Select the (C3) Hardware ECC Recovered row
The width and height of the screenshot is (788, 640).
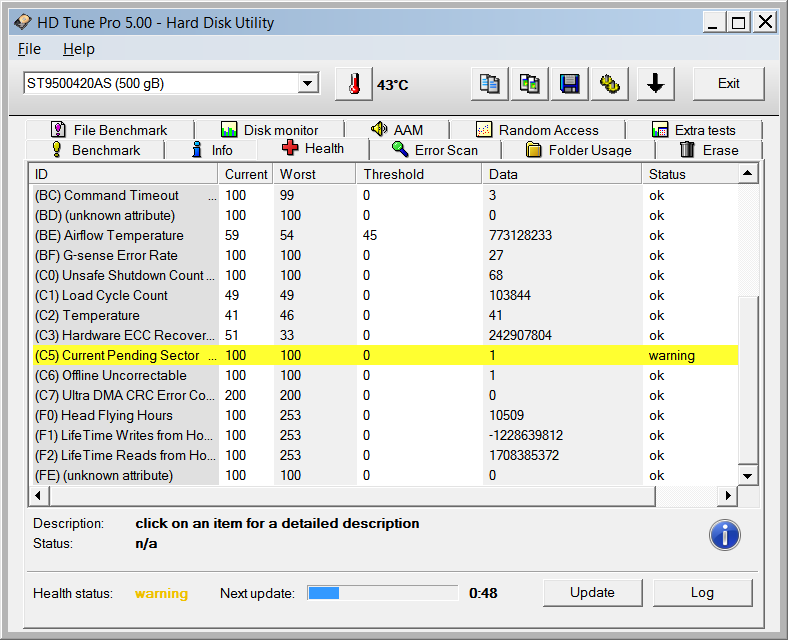(385, 336)
